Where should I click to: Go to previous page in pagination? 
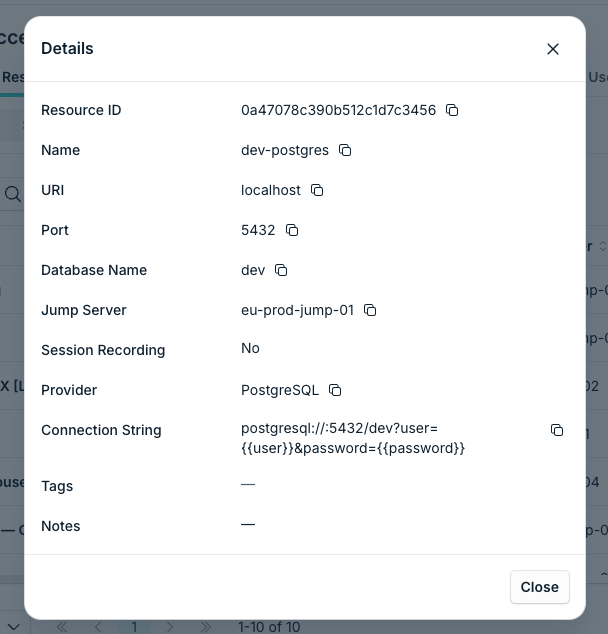(x=98, y=627)
